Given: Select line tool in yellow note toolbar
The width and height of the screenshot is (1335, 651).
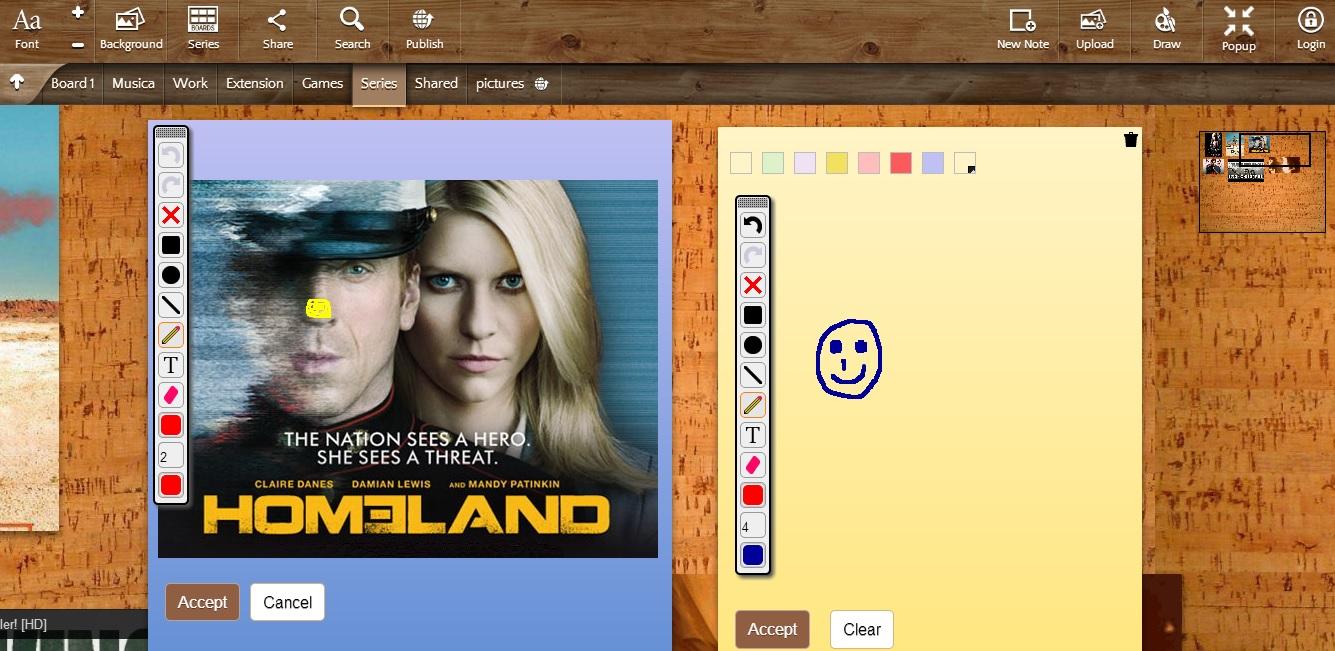Looking at the screenshot, I should [753, 375].
